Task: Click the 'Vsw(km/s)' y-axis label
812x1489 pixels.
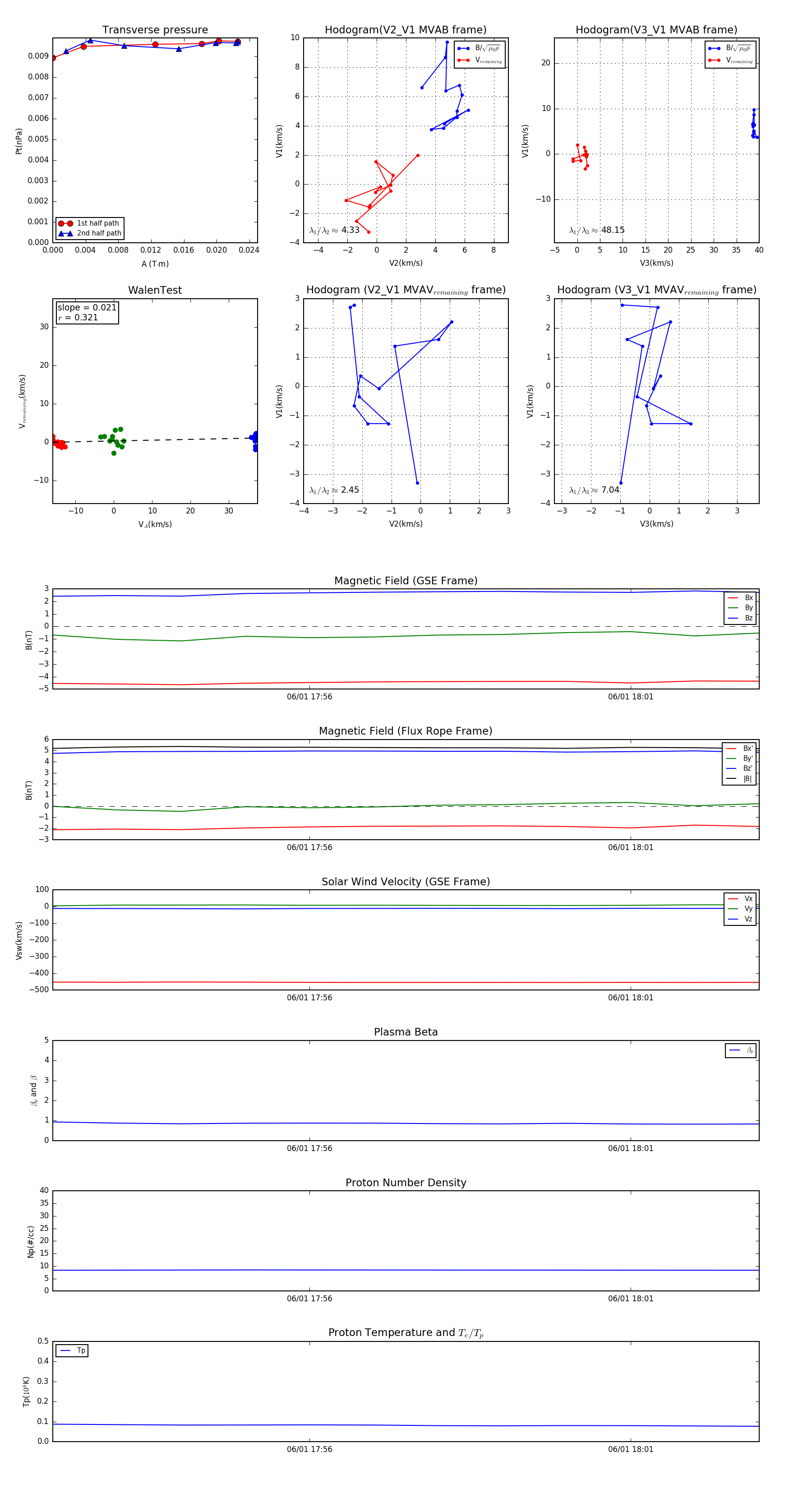Action: coord(19,940)
